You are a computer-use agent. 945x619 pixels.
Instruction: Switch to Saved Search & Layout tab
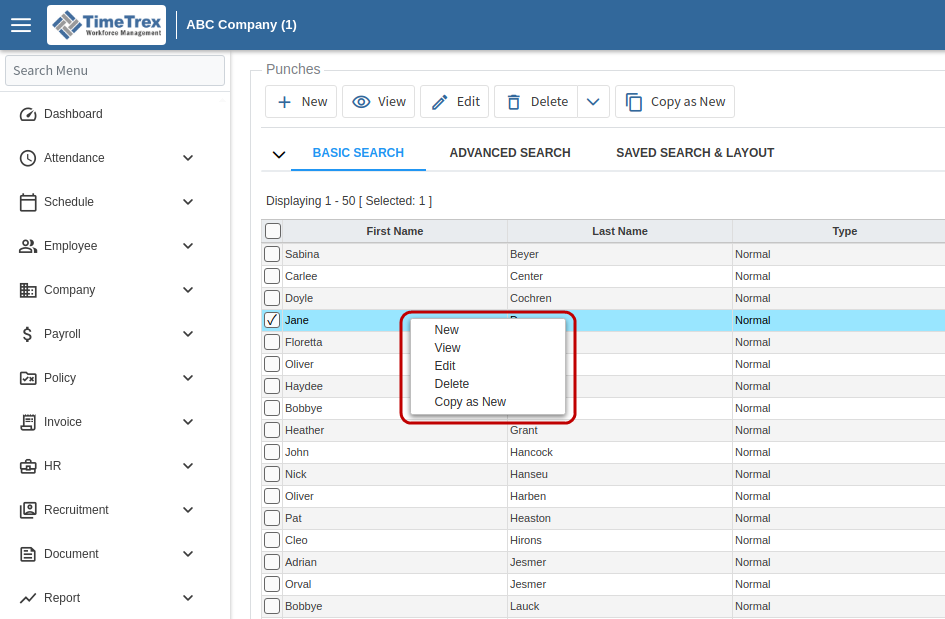click(695, 153)
